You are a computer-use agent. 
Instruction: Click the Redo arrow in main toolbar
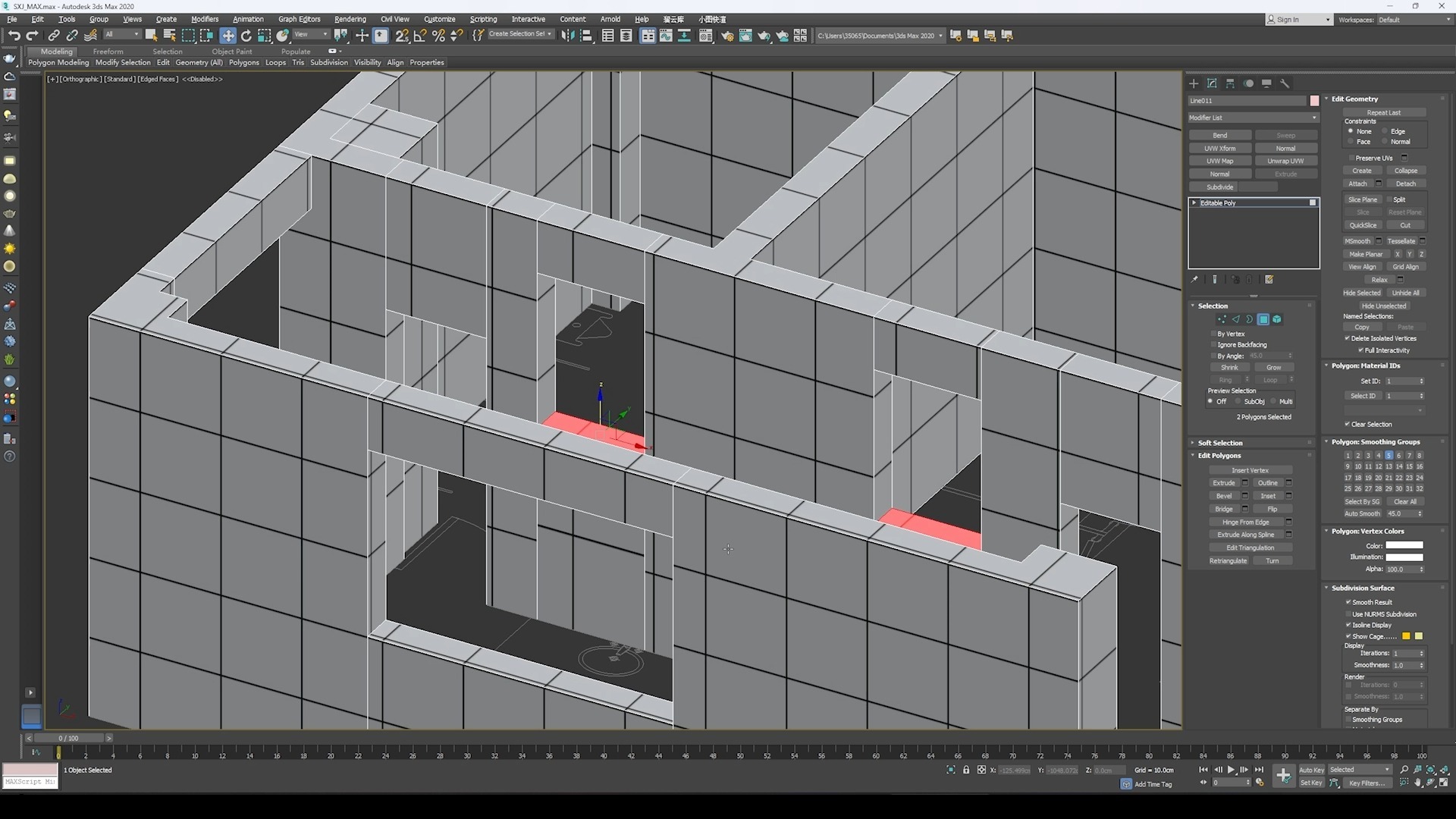click(x=32, y=36)
